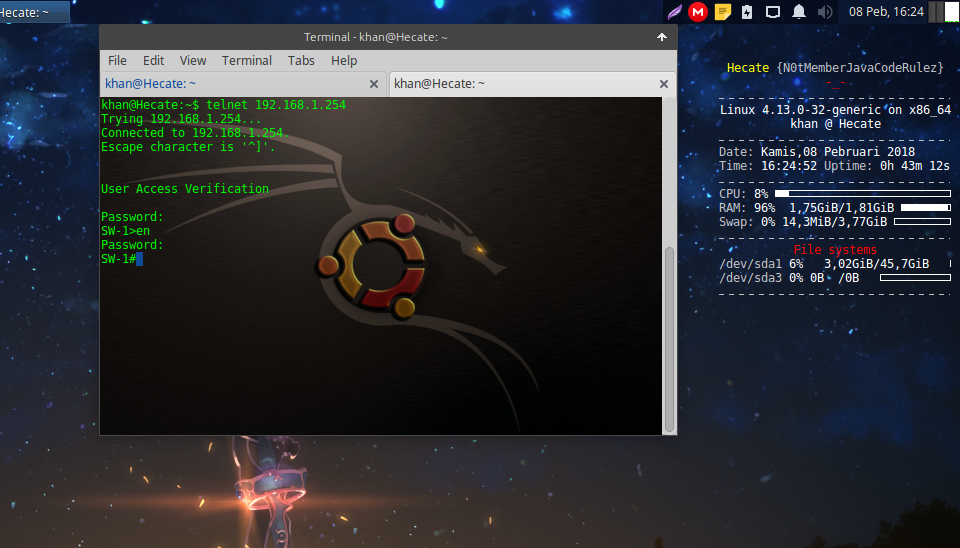Click the terminal vertical scrollbar thumb
This screenshot has width=960, height=548.
tap(669, 340)
